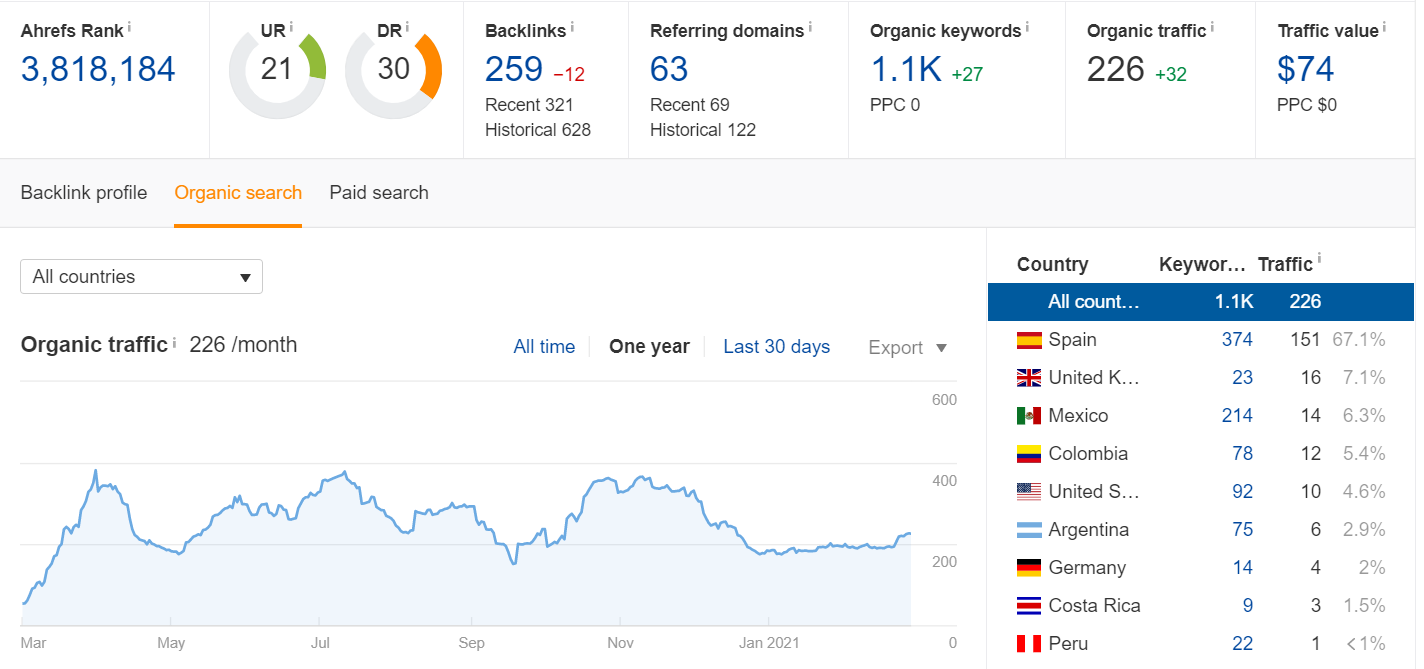
Task: Select One year chart range
Action: click(649, 347)
